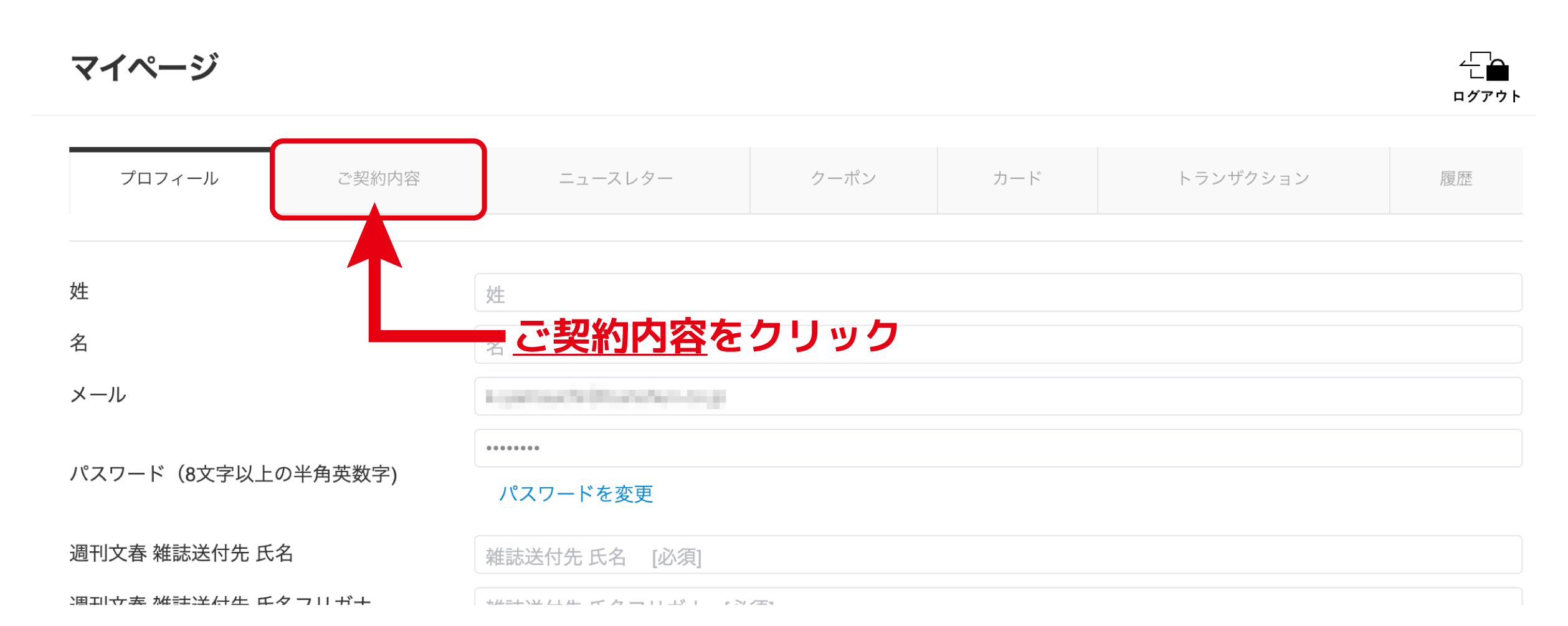
Task: Open the トランザクション tab
Action: coord(1243,181)
